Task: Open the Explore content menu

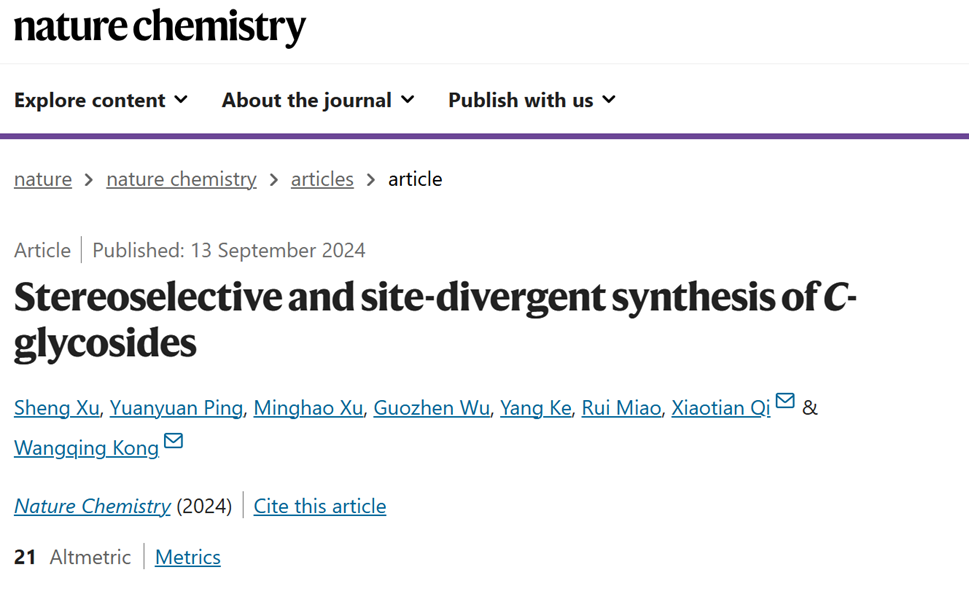Action: pyautogui.click(x=101, y=100)
